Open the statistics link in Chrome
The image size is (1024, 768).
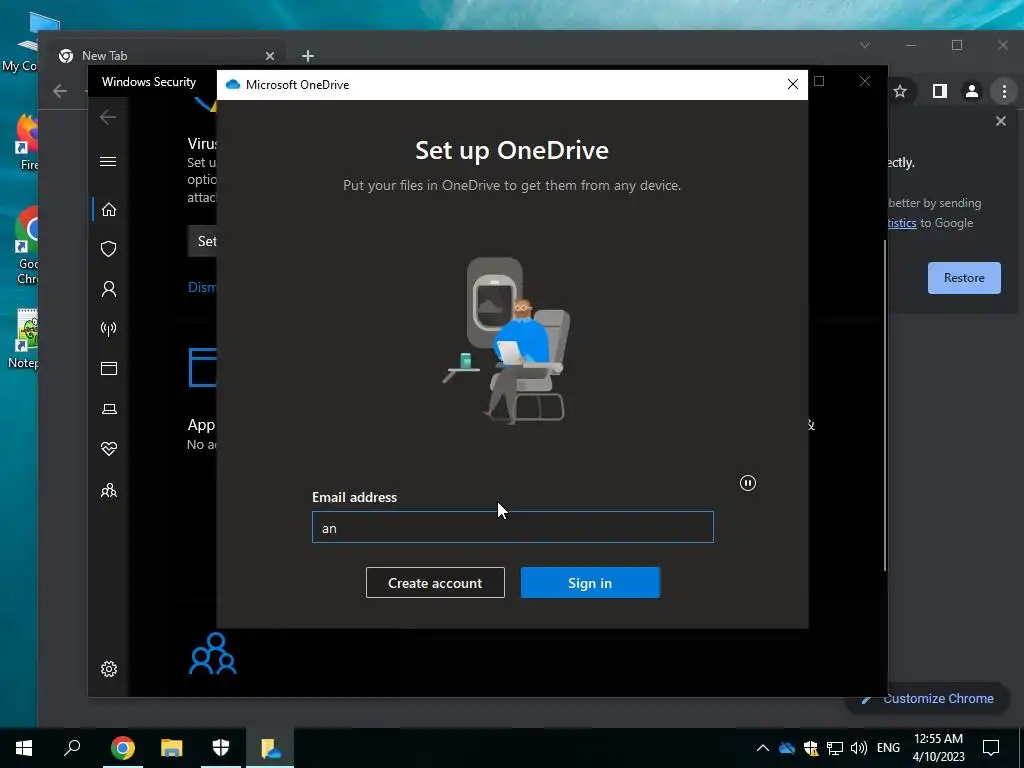(x=902, y=223)
